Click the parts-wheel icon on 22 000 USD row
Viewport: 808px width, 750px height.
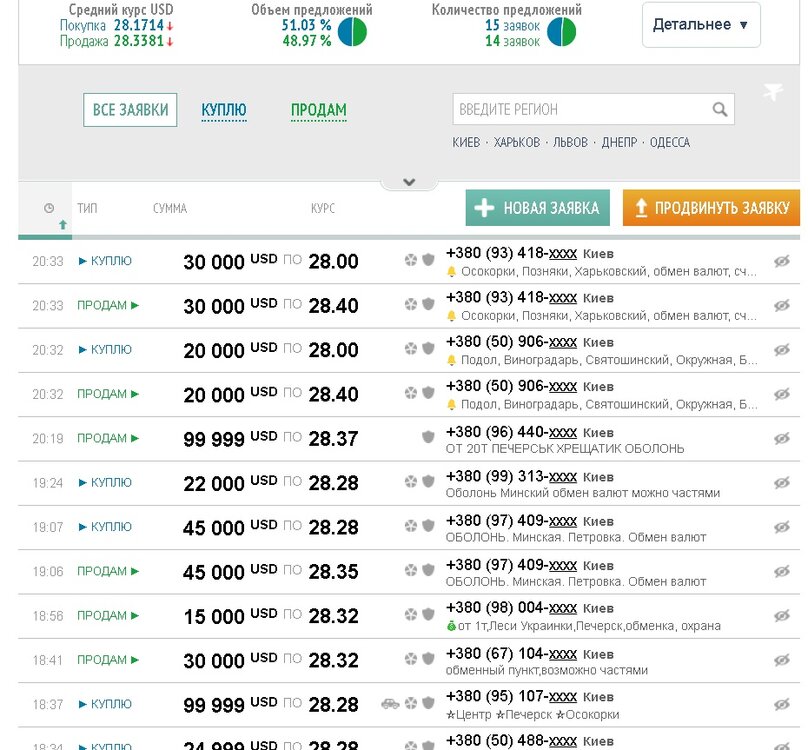coord(410,482)
